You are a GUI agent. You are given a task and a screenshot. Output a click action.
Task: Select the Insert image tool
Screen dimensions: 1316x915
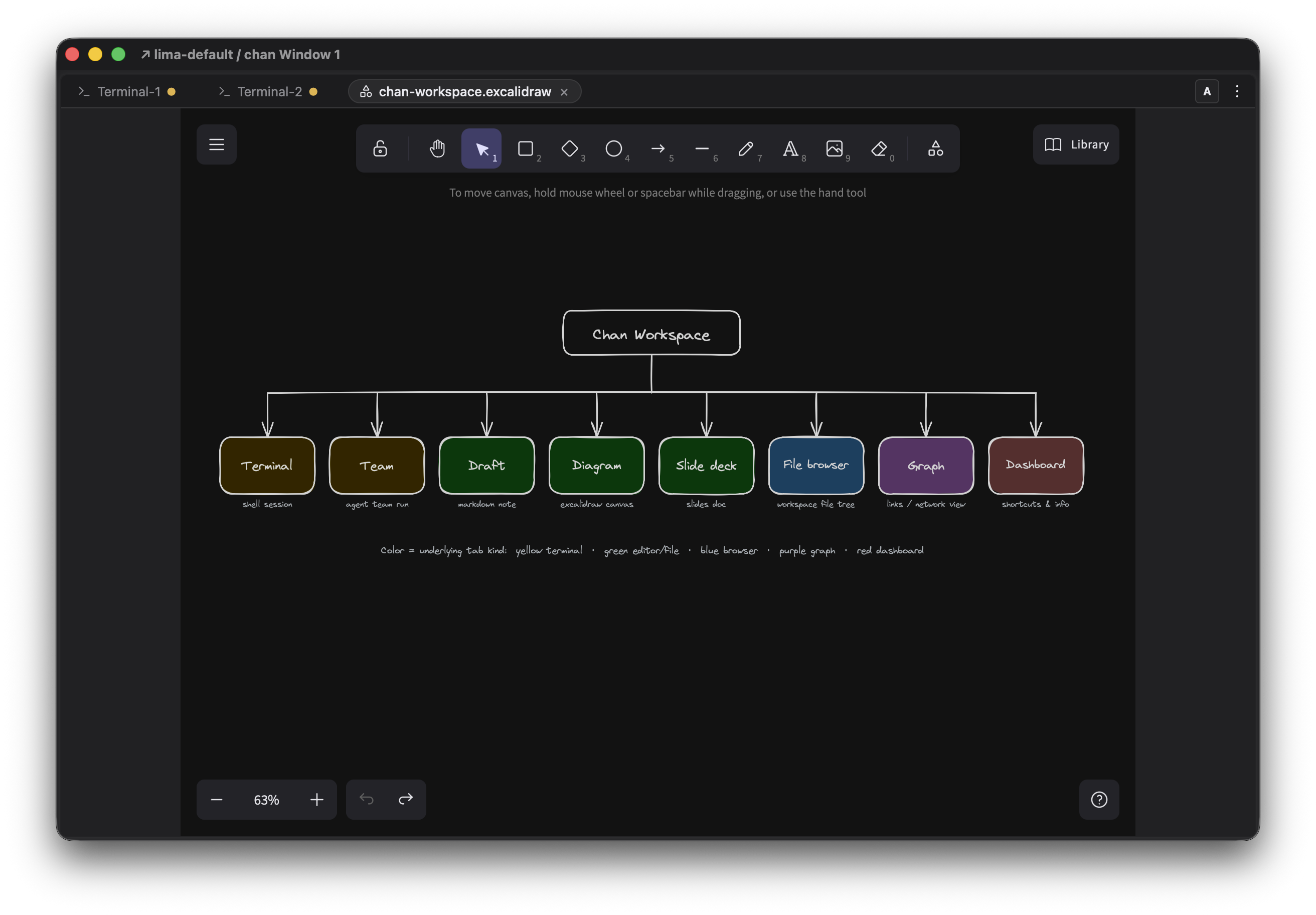[835, 148]
